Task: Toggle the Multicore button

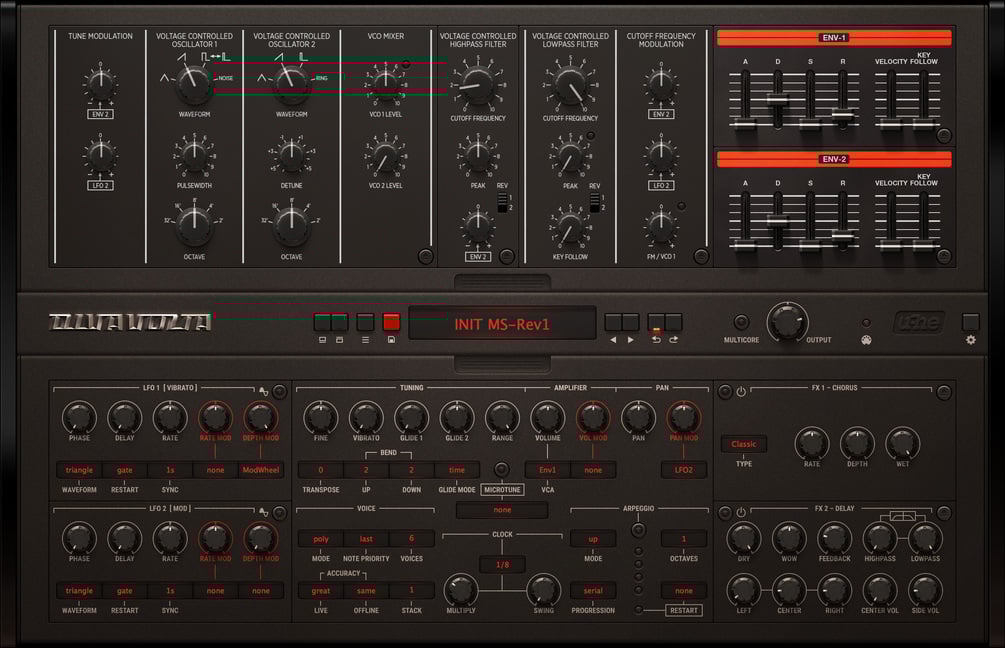Action: [x=741, y=322]
